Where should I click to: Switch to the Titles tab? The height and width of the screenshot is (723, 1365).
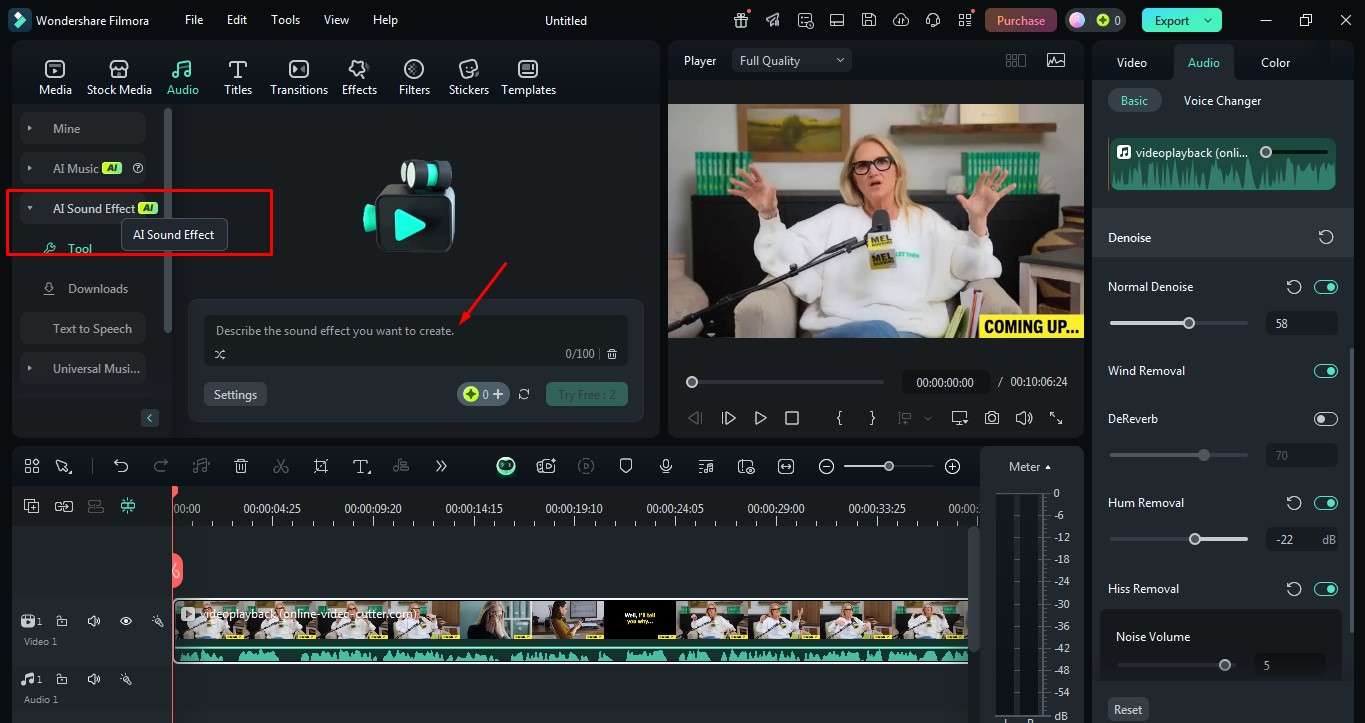238,77
